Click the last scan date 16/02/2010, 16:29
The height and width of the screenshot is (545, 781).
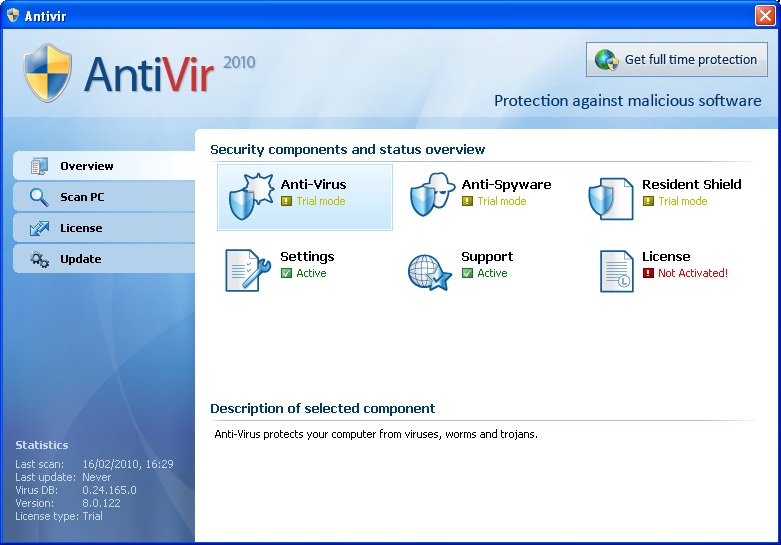click(x=128, y=464)
